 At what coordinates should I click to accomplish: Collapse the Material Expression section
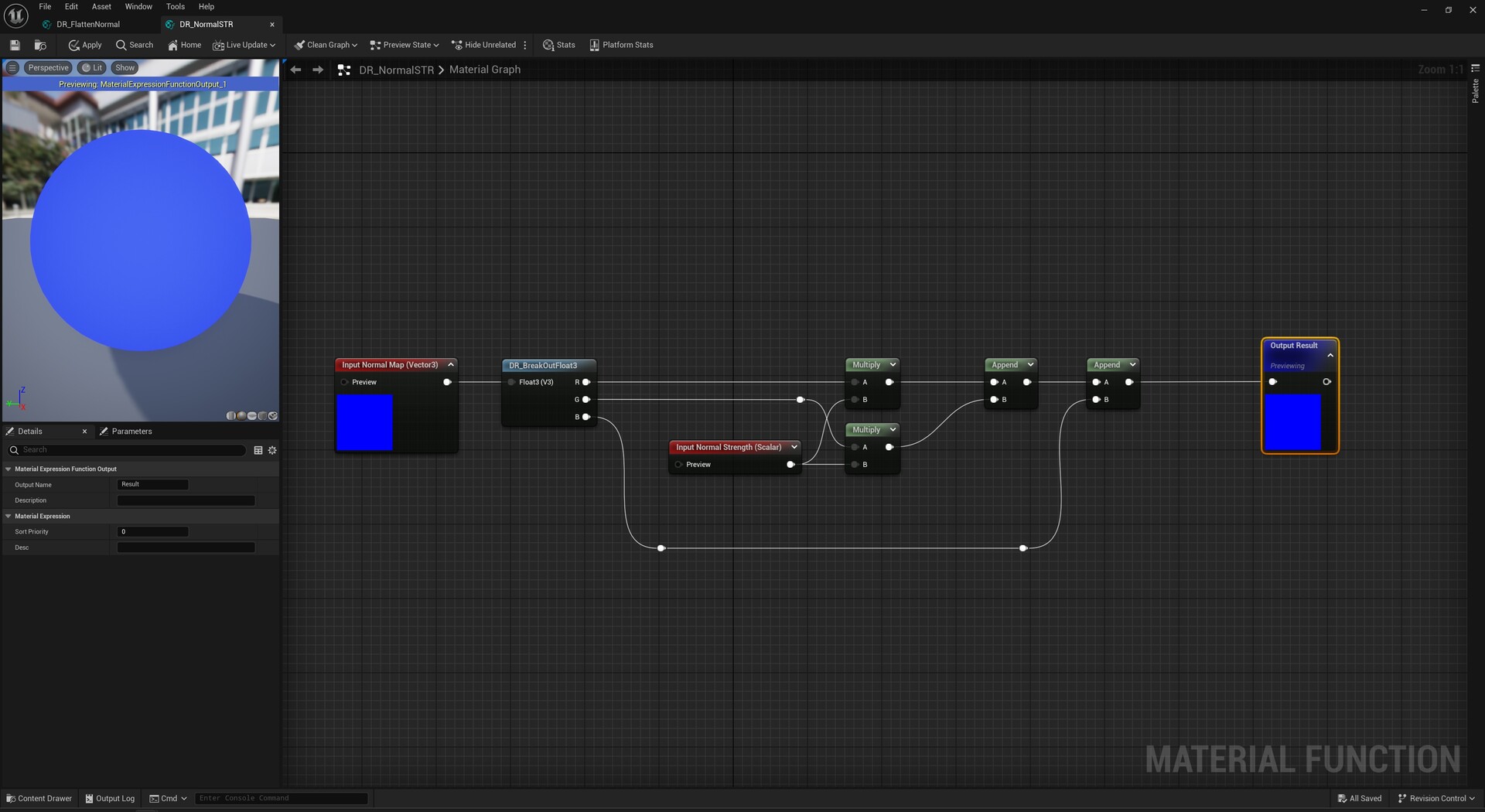pyautogui.click(x=9, y=516)
